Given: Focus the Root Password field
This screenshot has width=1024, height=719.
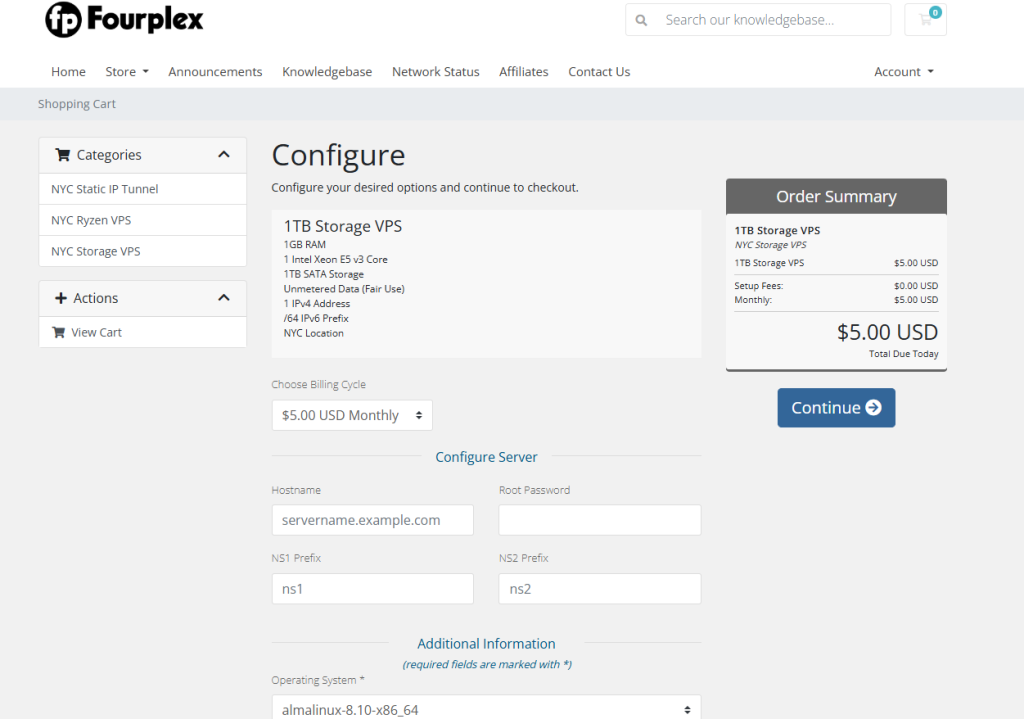Looking at the screenshot, I should click(x=599, y=520).
